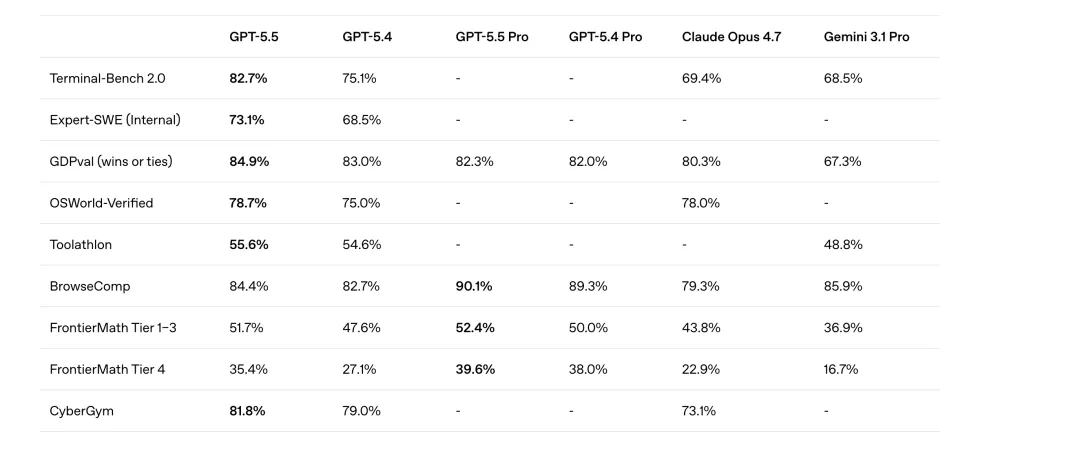Select the Expert-SWE (Internal) row label

pos(115,120)
